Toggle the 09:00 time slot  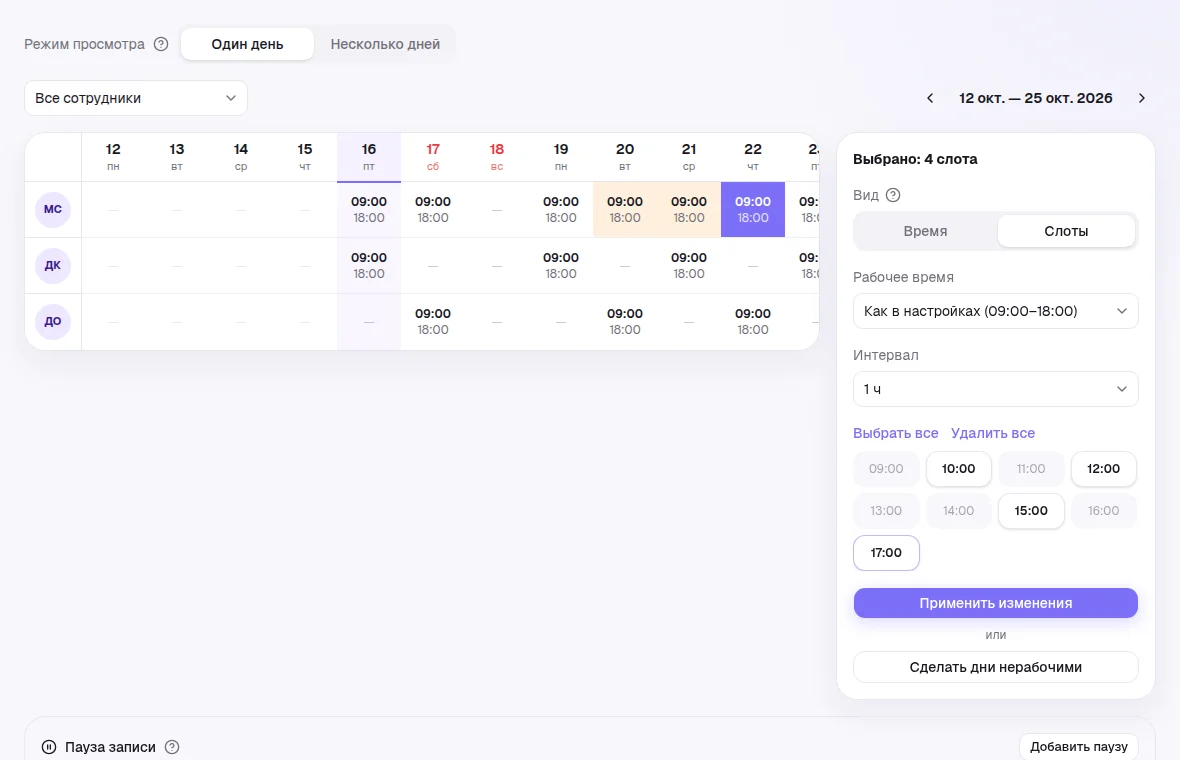click(x=886, y=469)
